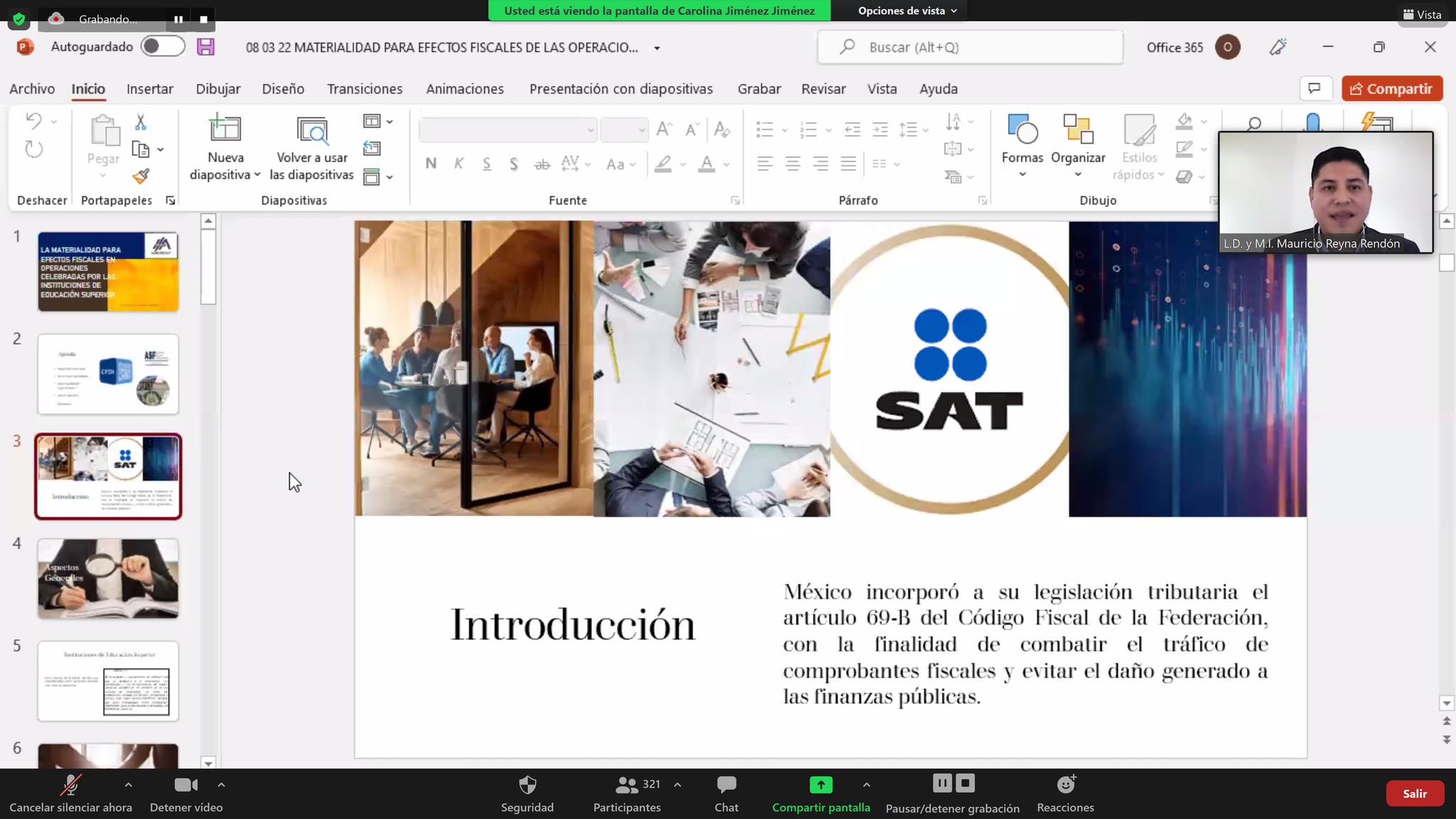Click the shape fill color bucket

[1184, 122]
